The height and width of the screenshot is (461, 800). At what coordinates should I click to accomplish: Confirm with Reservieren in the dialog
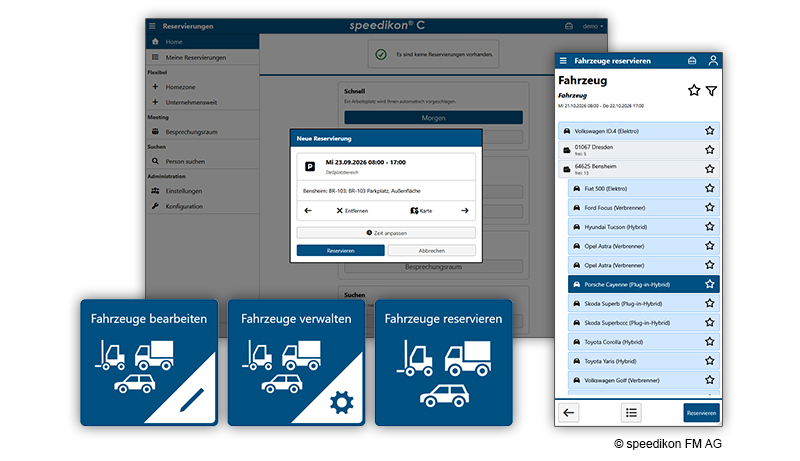[340, 250]
